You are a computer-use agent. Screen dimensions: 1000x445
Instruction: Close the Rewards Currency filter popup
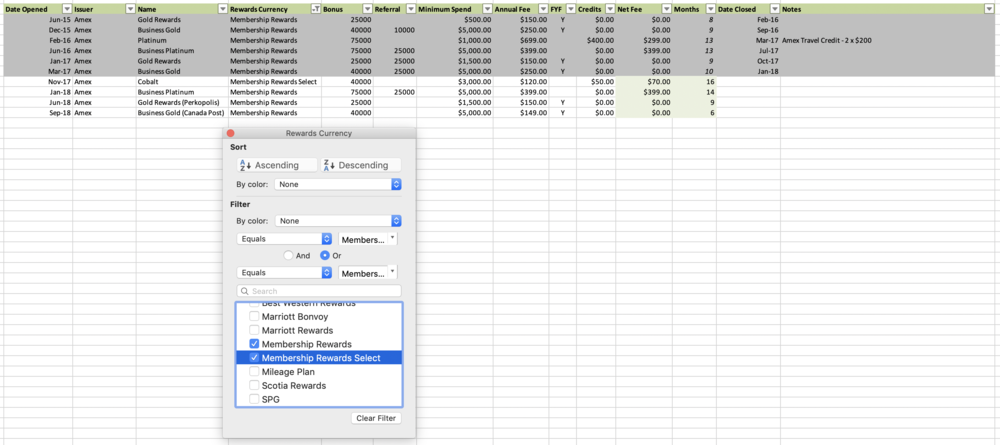(x=230, y=133)
